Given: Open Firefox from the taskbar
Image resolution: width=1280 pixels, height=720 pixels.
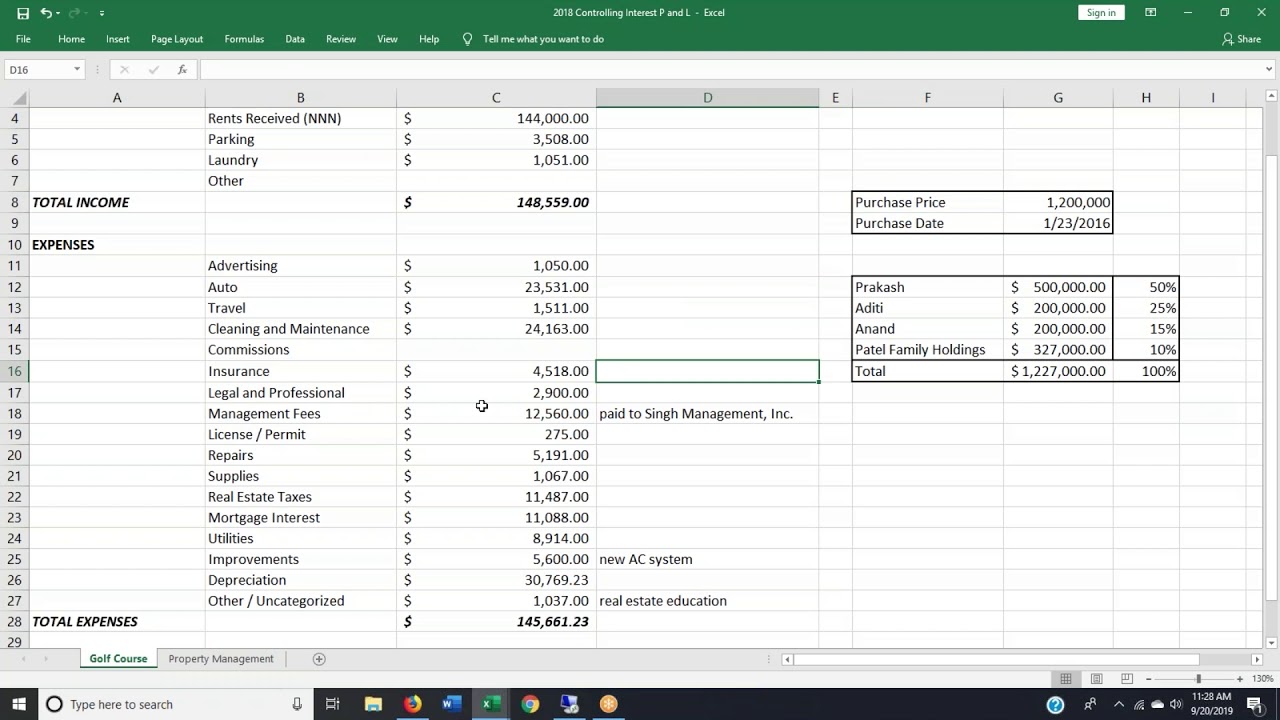Looking at the screenshot, I should click(x=412, y=704).
